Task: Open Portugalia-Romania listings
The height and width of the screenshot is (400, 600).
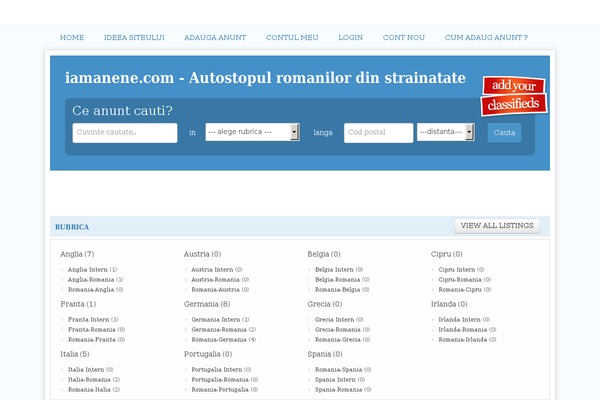Action: point(225,379)
